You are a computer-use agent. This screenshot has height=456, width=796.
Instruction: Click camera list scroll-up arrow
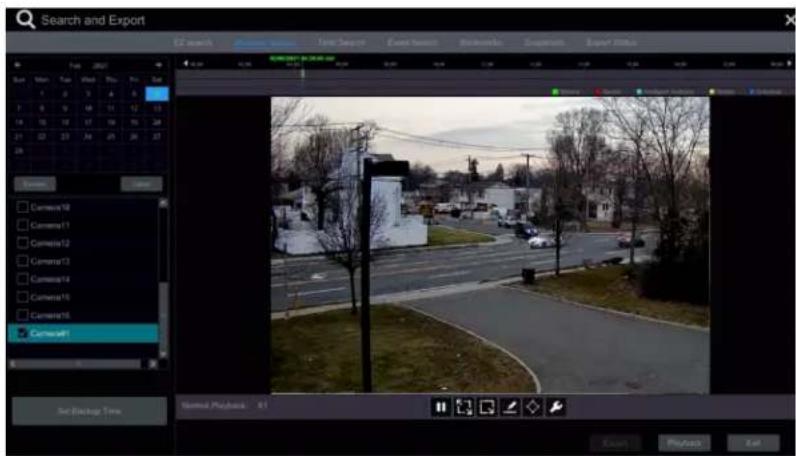tap(163, 203)
